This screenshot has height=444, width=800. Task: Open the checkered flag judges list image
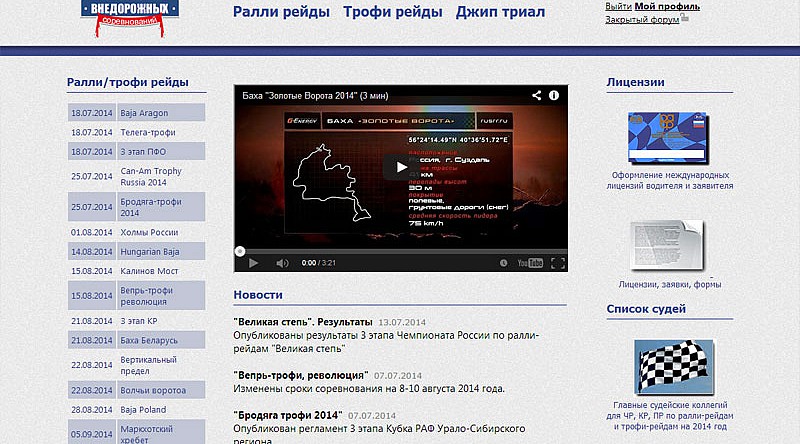pos(666,366)
